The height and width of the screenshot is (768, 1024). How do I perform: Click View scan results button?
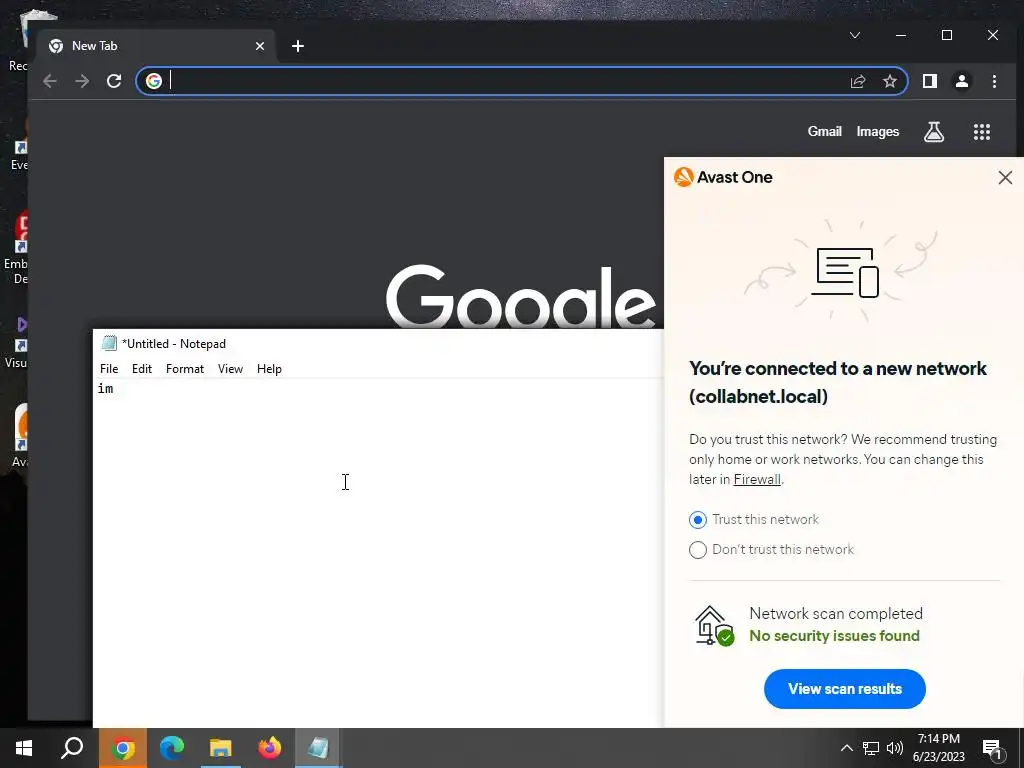844,689
